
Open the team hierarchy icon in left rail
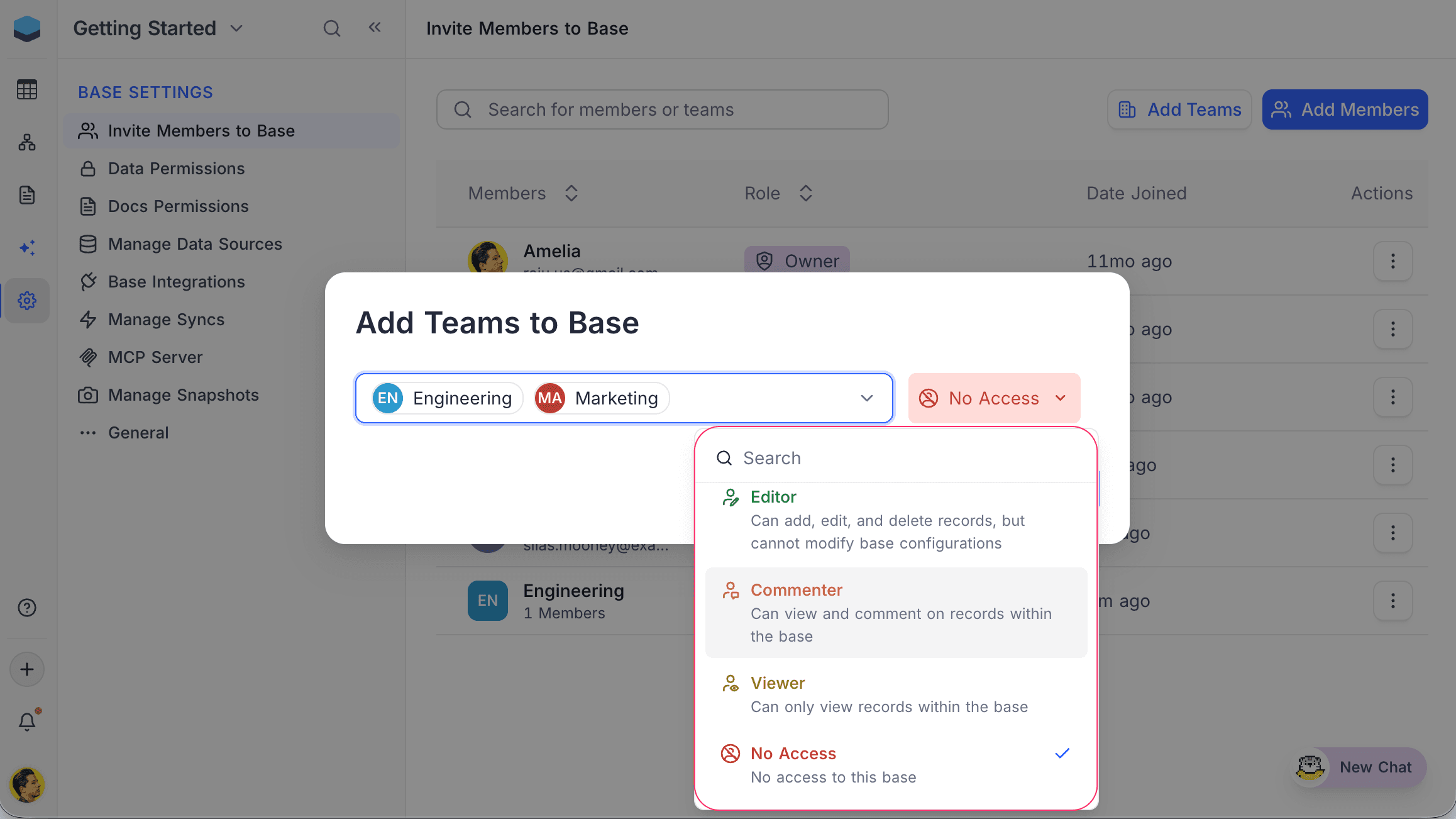point(27,142)
